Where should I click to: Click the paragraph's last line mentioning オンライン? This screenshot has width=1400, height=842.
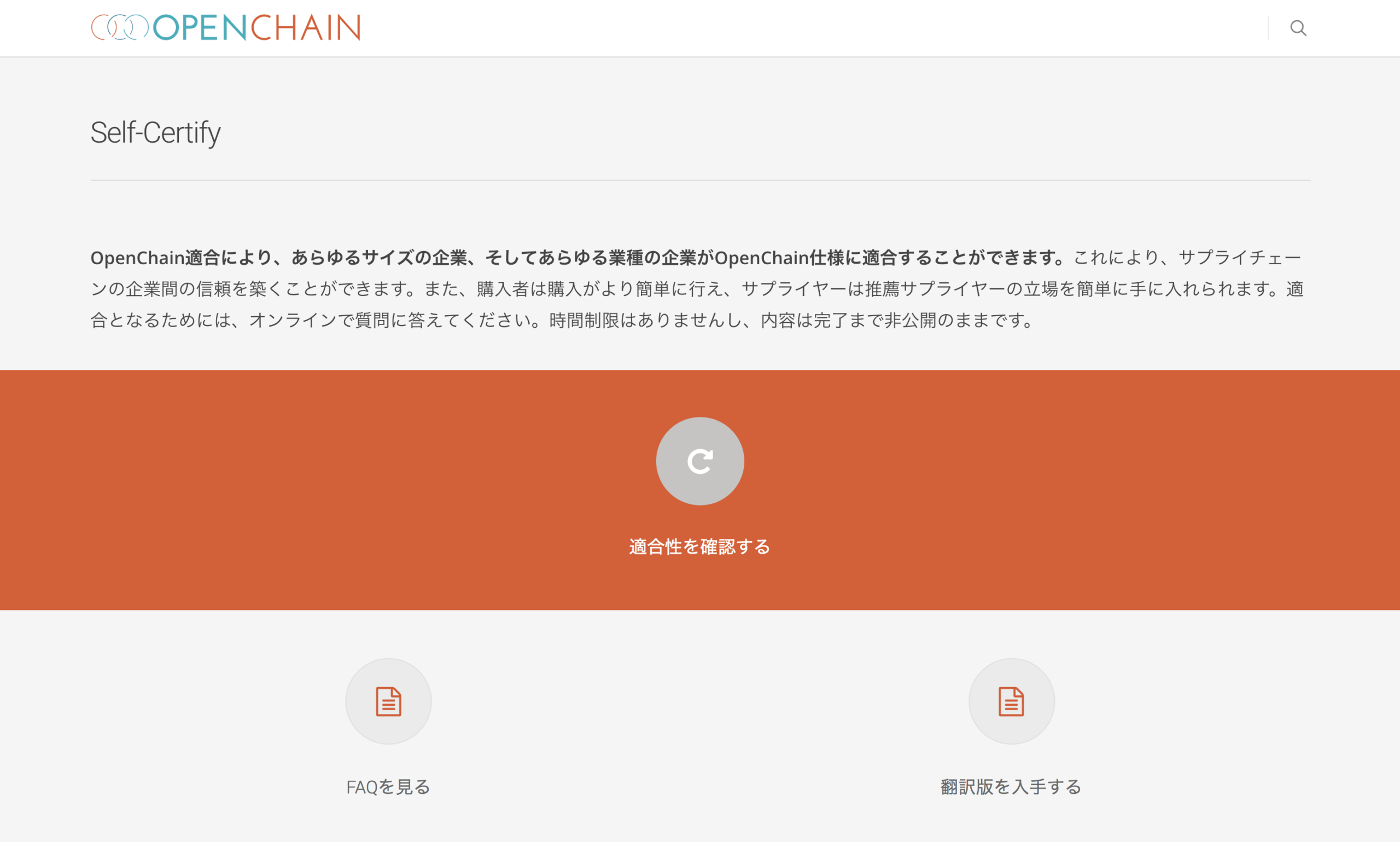click(564, 320)
